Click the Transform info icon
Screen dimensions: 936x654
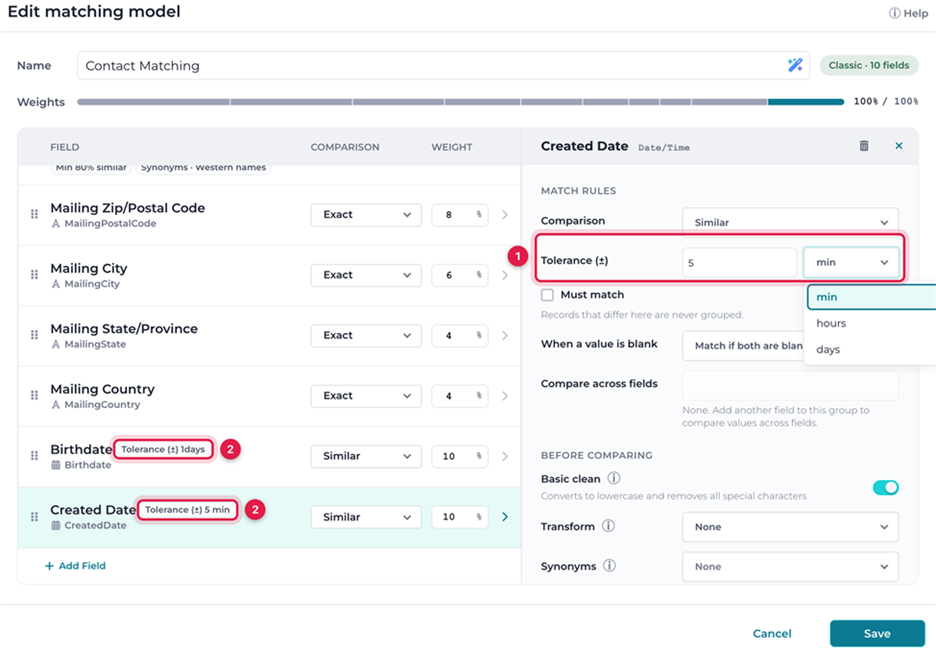[608, 526]
